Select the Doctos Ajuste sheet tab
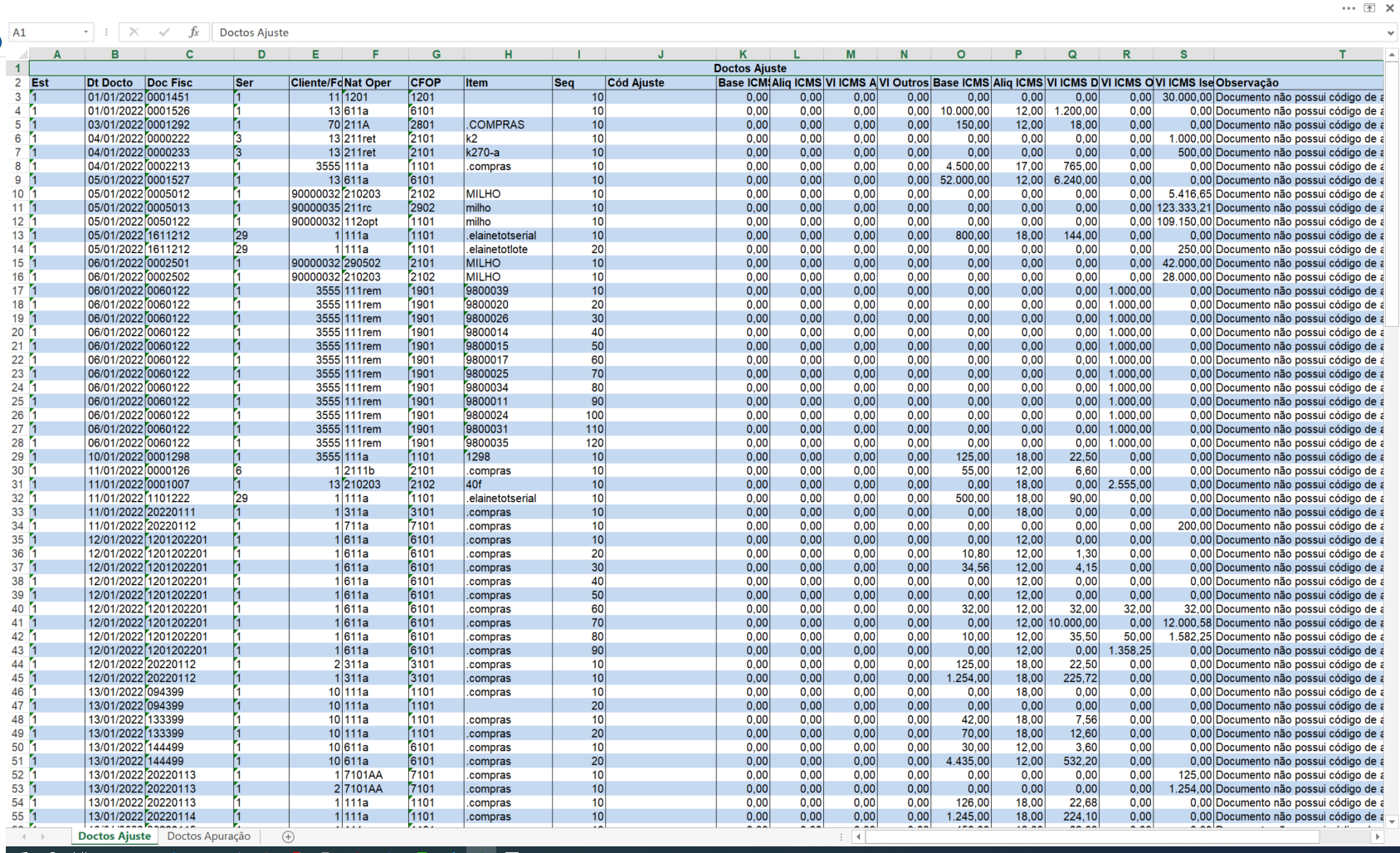 [115, 836]
